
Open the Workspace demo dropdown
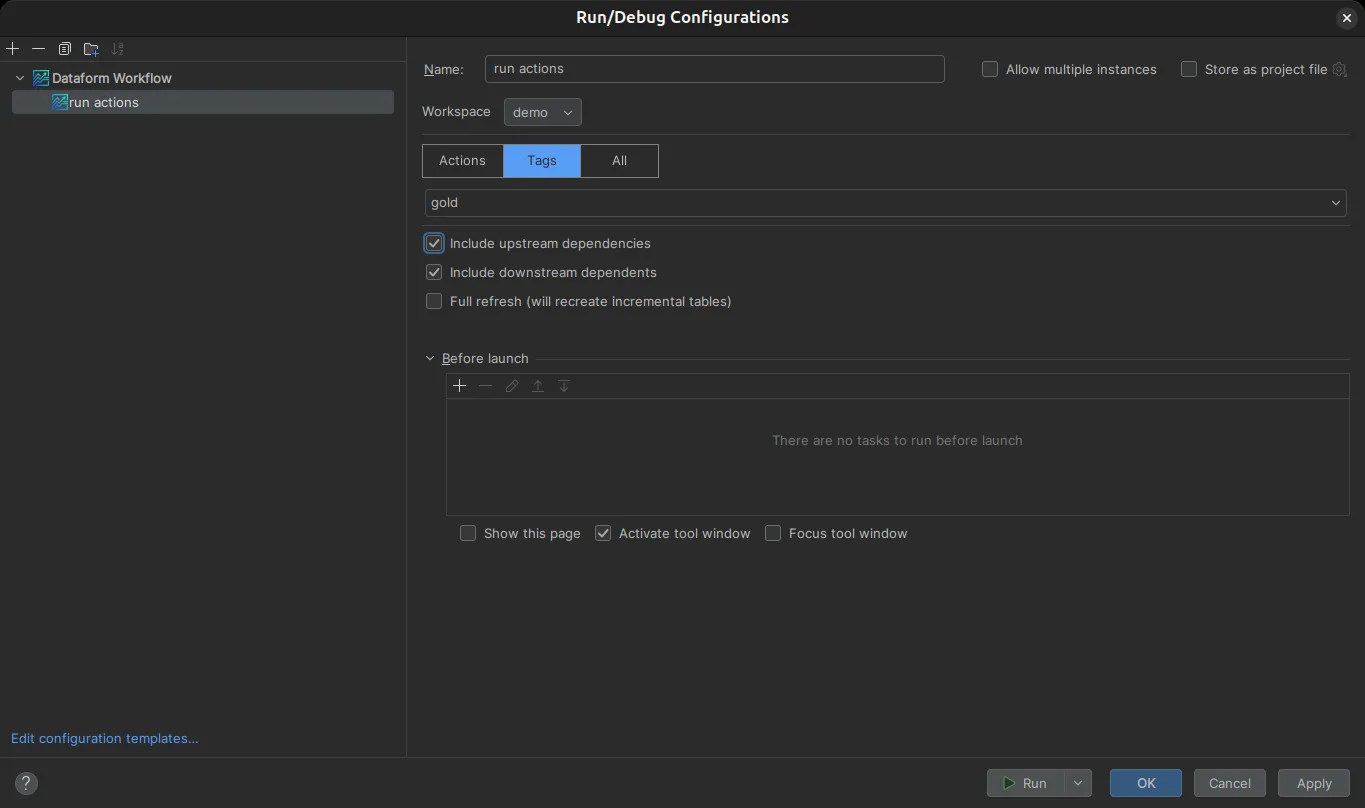point(543,112)
